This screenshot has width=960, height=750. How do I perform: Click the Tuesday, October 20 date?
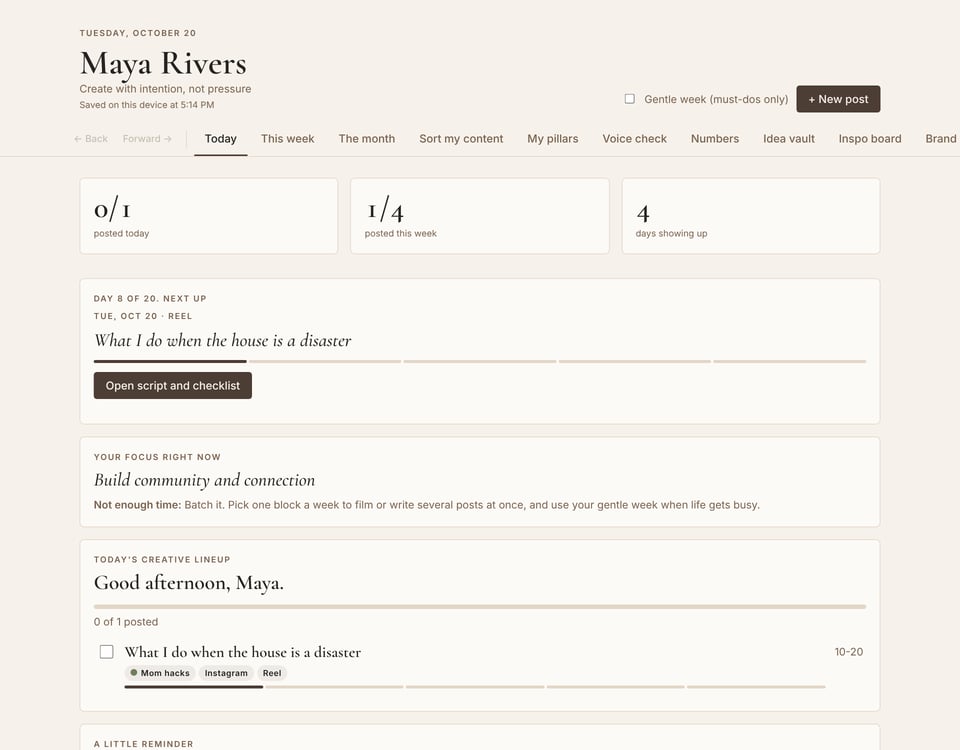tap(138, 33)
